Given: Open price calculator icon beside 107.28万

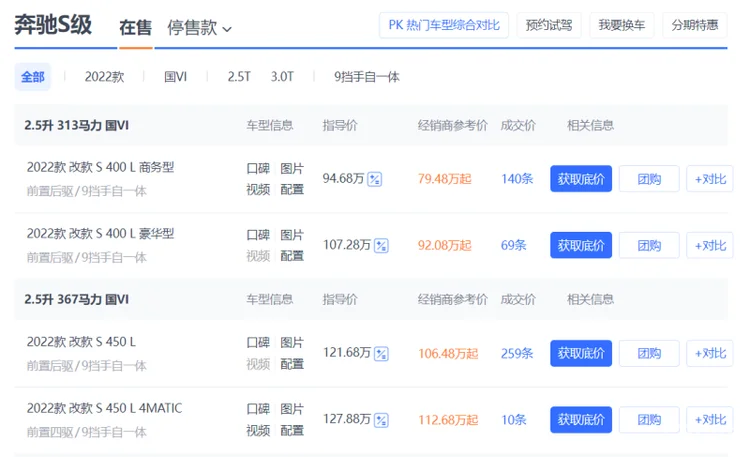Looking at the screenshot, I should pyautogui.click(x=381, y=246).
